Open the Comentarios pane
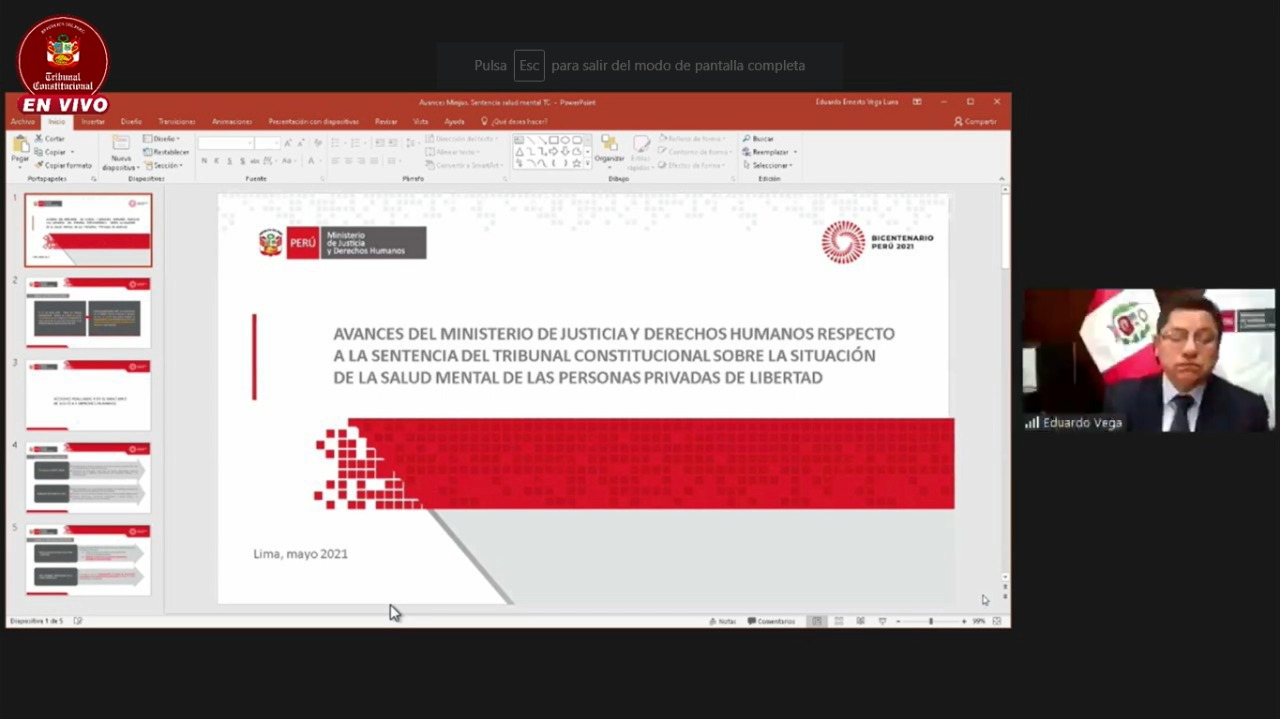This screenshot has width=1280, height=719. pos(771,621)
